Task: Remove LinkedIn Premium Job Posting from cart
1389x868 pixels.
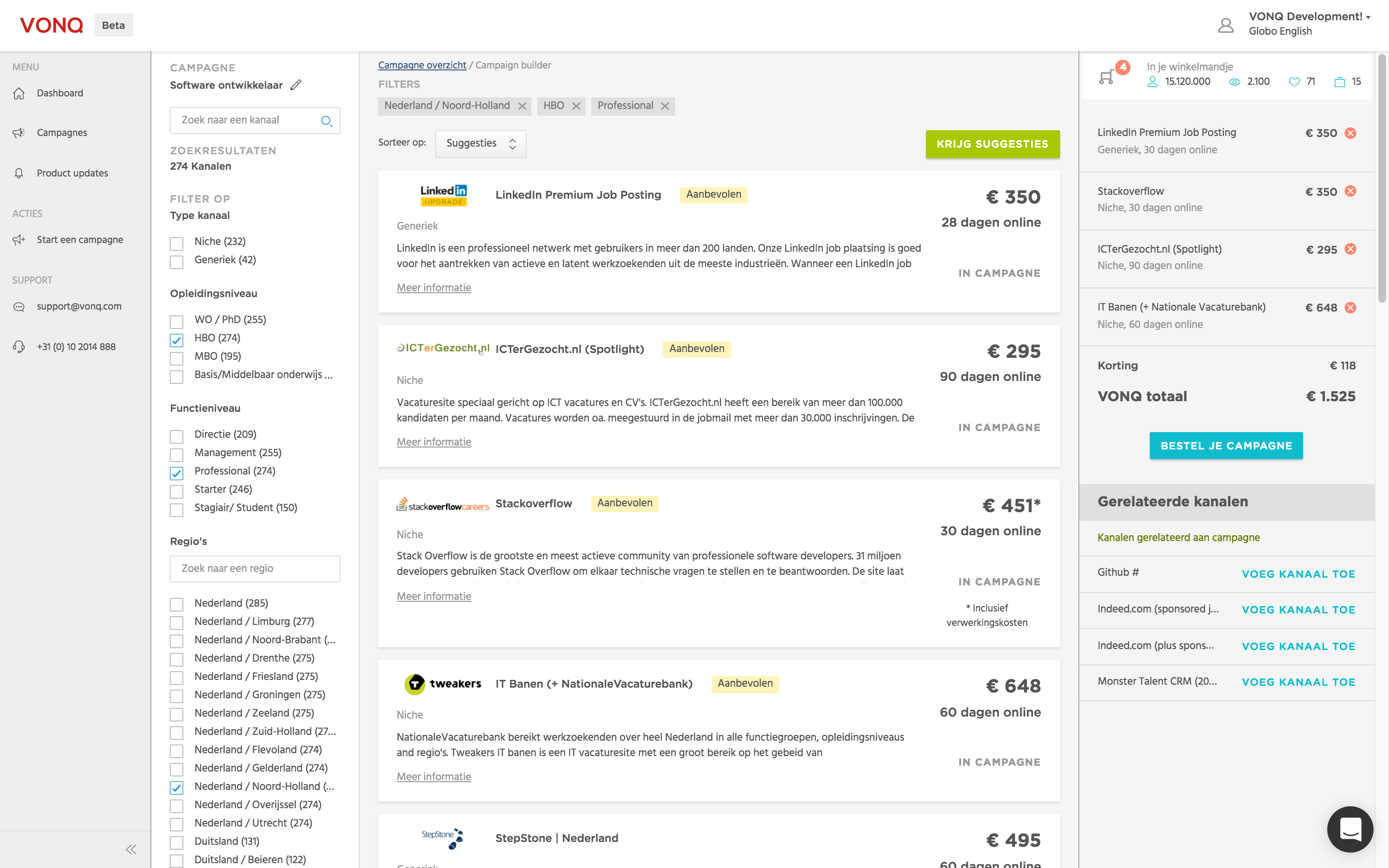Action: tap(1350, 133)
